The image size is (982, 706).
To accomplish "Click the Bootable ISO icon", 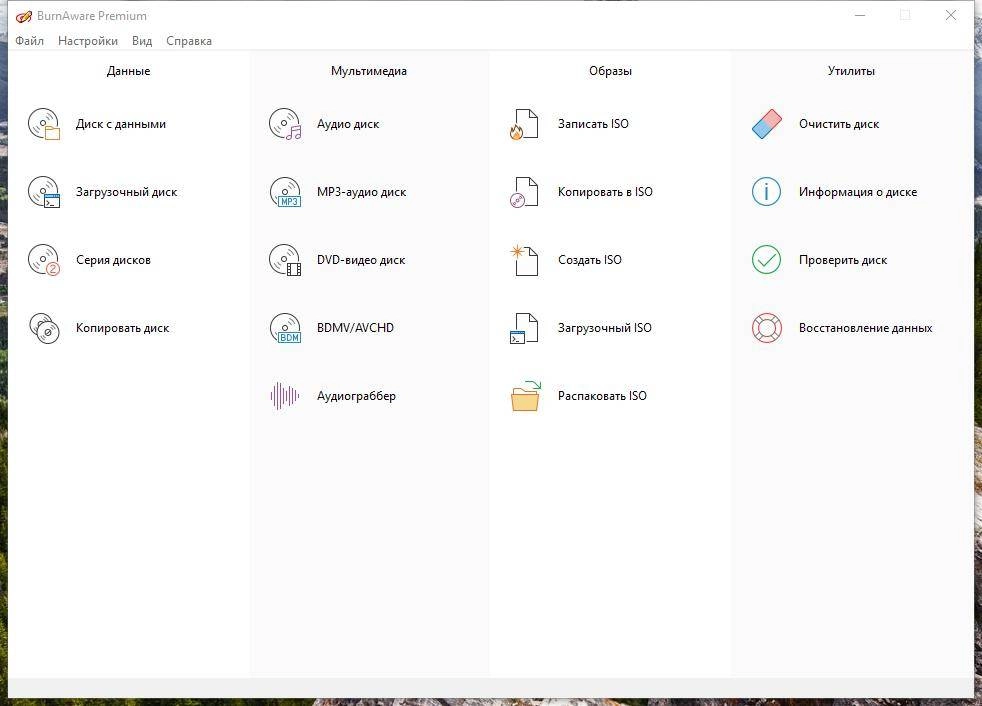I will [x=524, y=328].
